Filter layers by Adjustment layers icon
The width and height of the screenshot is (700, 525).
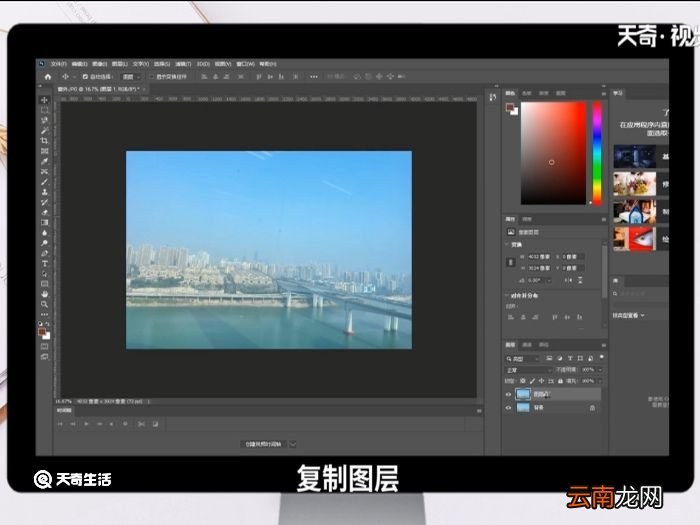(x=560, y=358)
